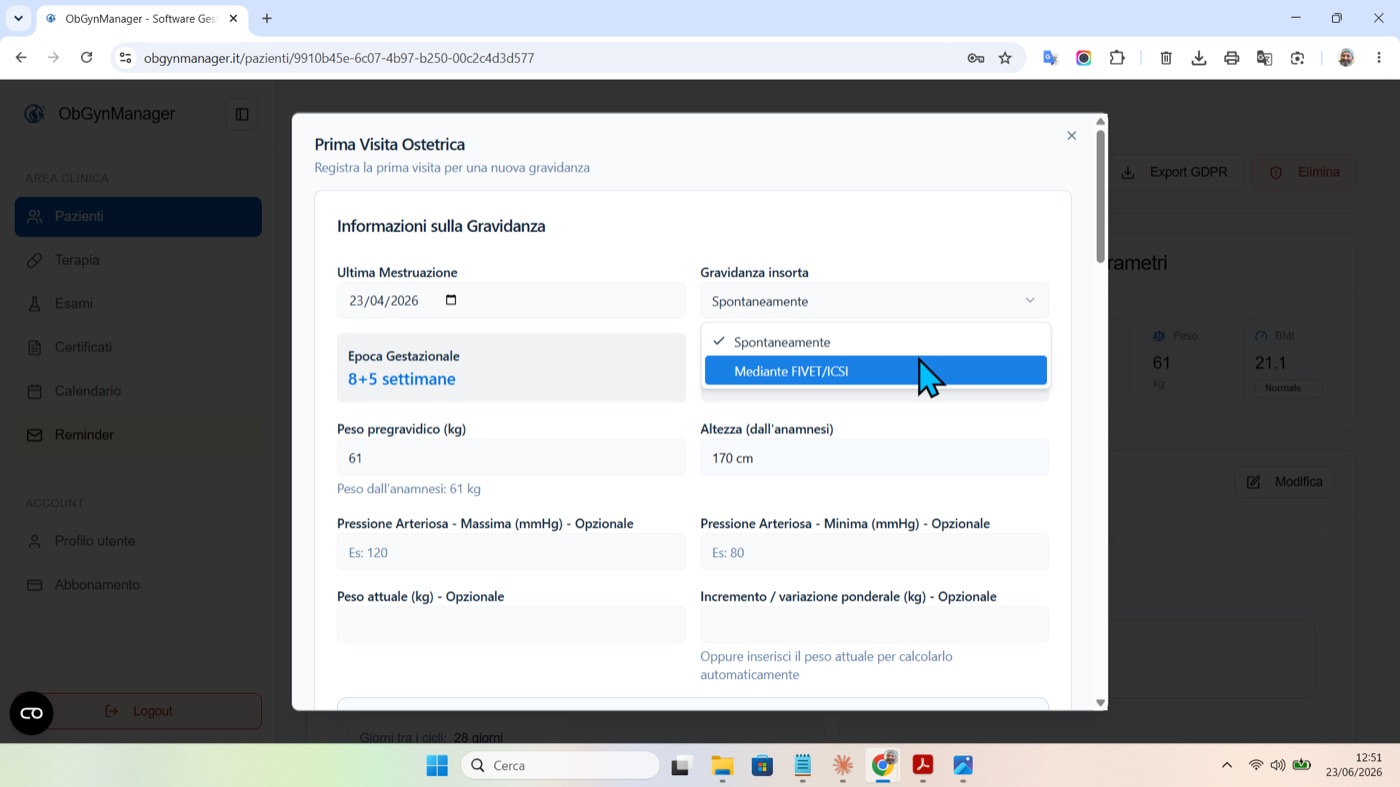Click Modifica button
Viewport: 1400px width, 787px height.
1285,482
